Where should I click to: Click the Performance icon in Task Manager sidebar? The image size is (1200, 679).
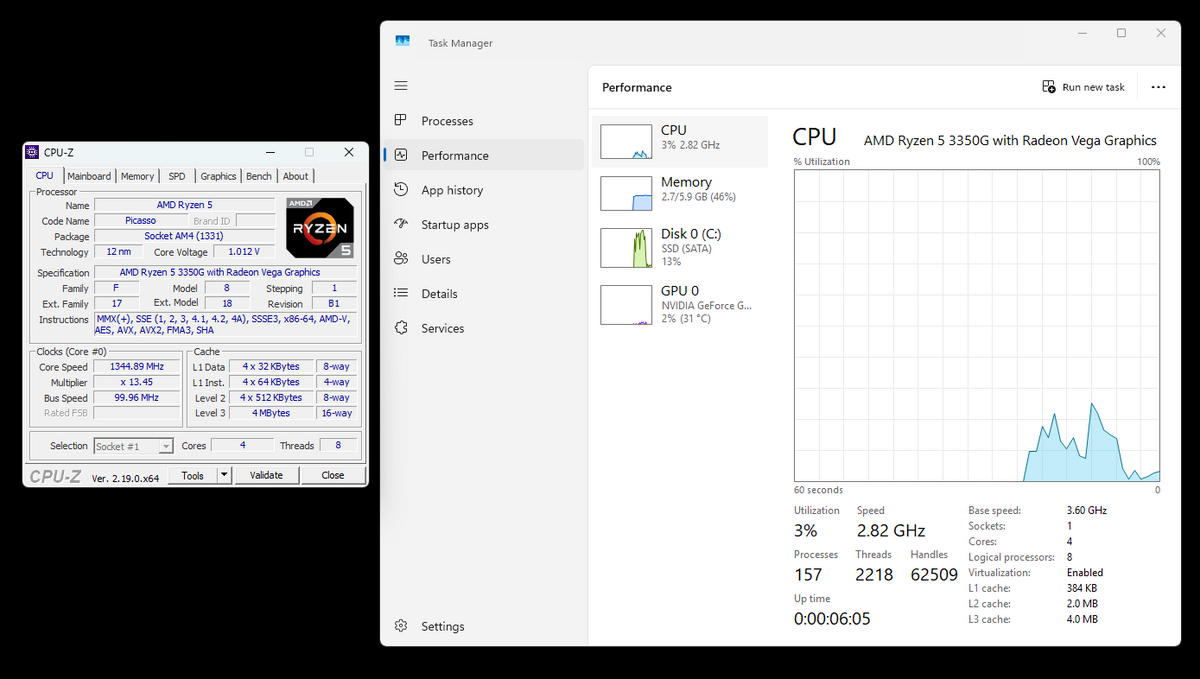[x=401, y=155]
